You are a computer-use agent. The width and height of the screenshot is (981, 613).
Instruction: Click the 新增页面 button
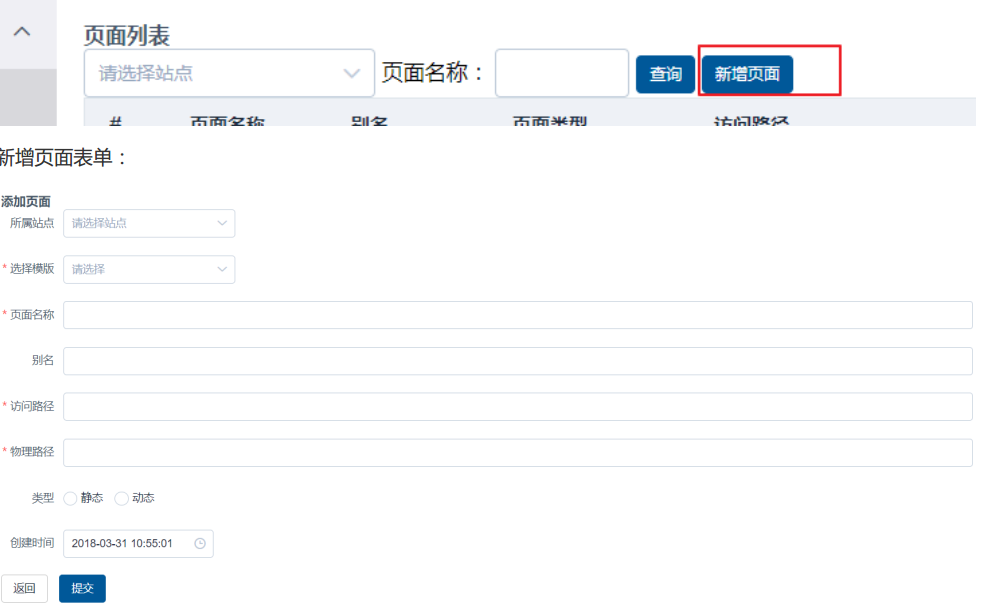tap(747, 74)
